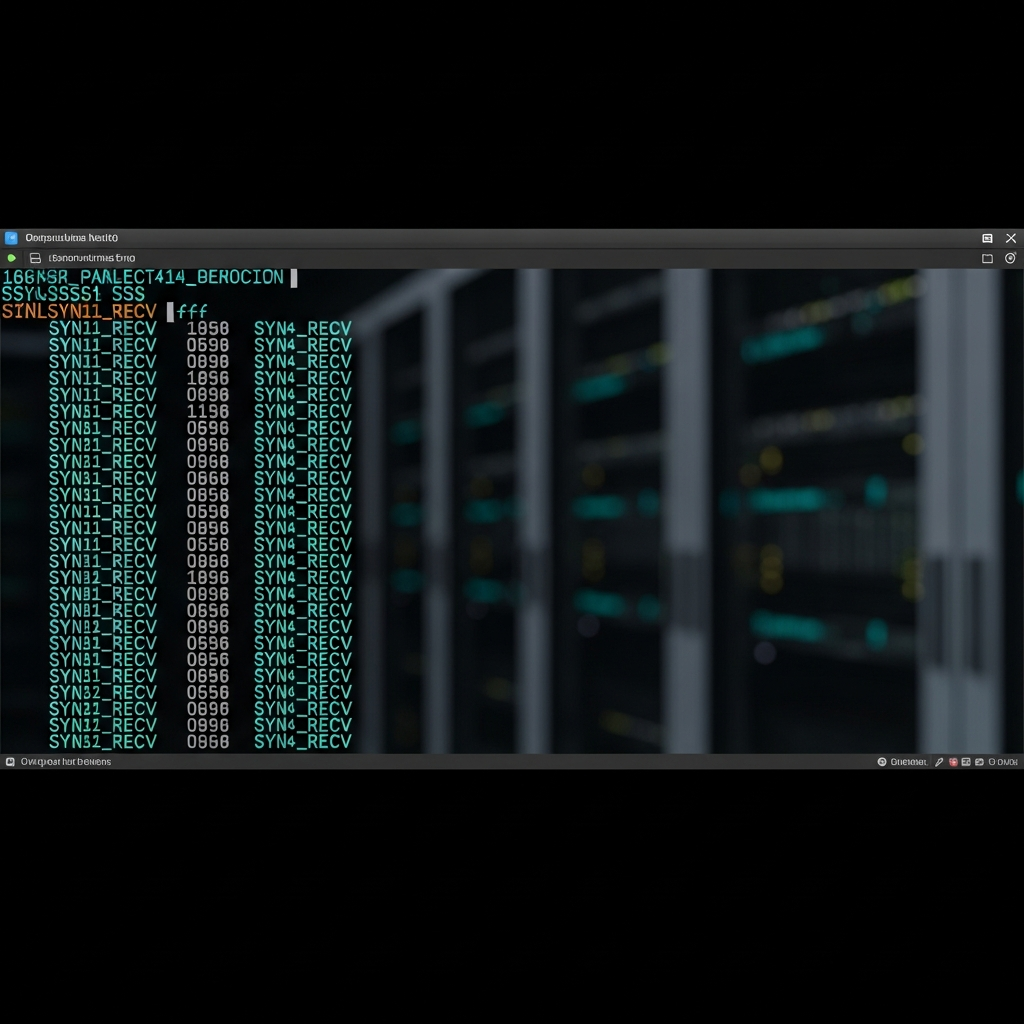Click the second panel icon before 'O OM0t'
1024x1024 pixels.
pos(979,761)
